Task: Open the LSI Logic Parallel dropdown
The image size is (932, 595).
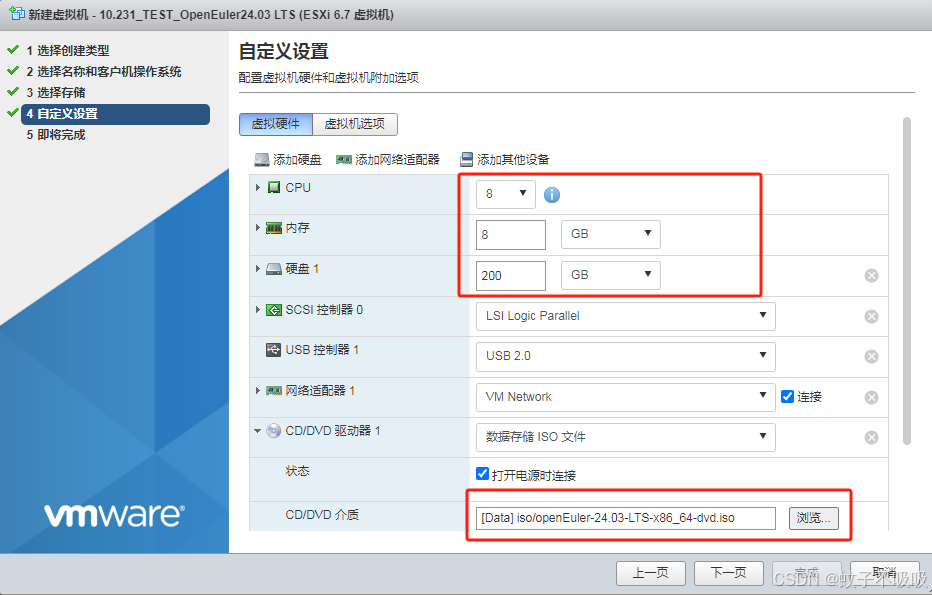Action: (625, 316)
